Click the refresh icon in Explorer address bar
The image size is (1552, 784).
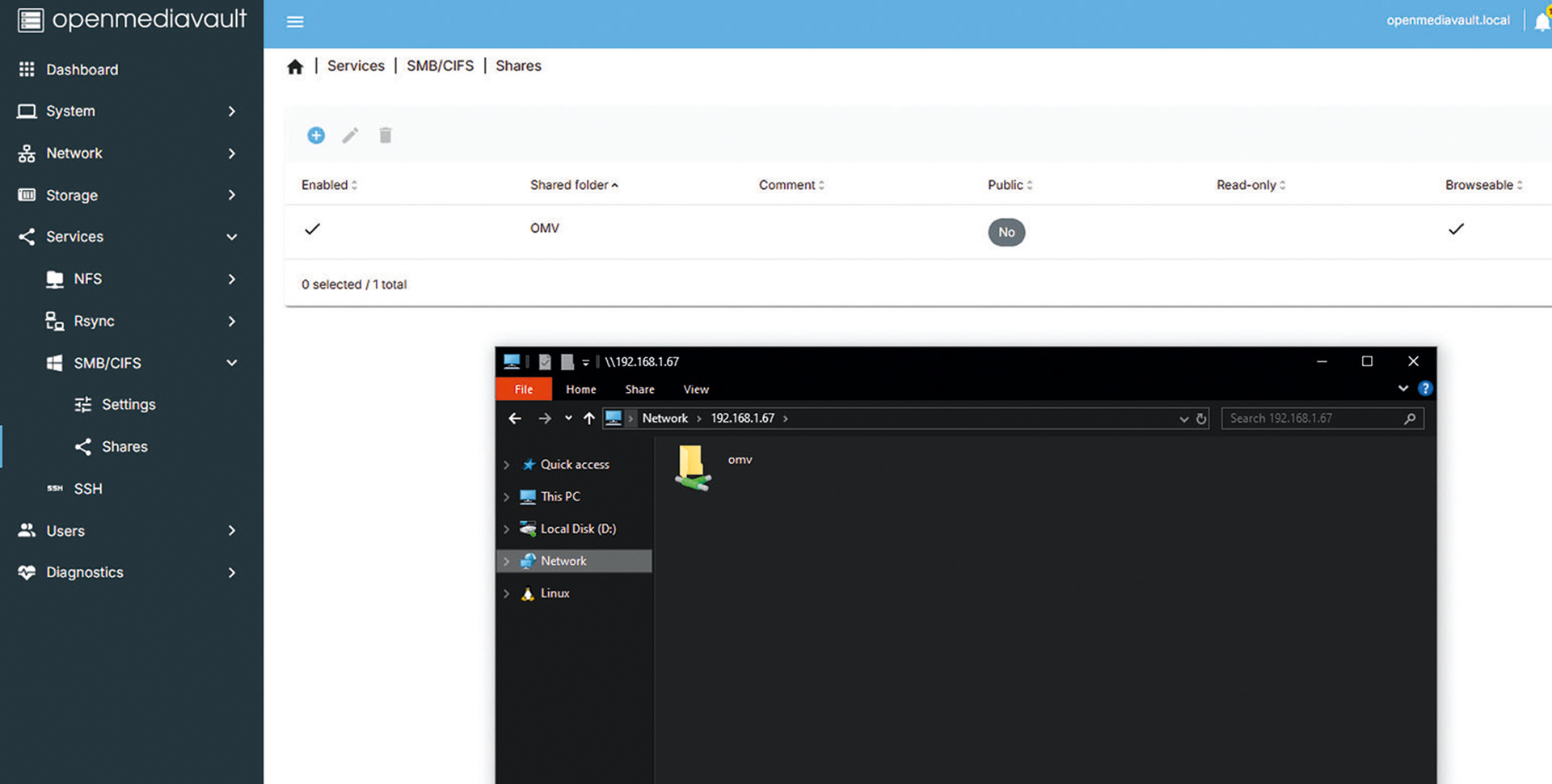click(1201, 419)
